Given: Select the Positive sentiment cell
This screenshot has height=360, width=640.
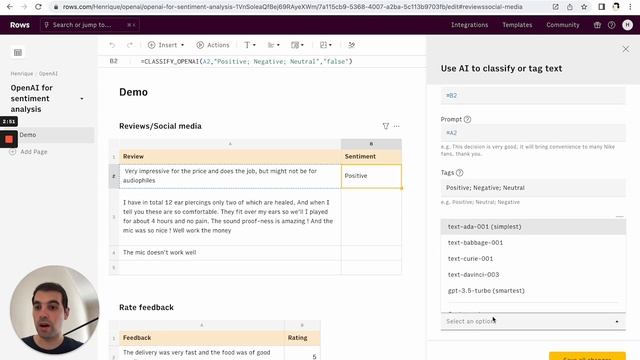Looking at the screenshot, I should pyautogui.click(x=371, y=176).
